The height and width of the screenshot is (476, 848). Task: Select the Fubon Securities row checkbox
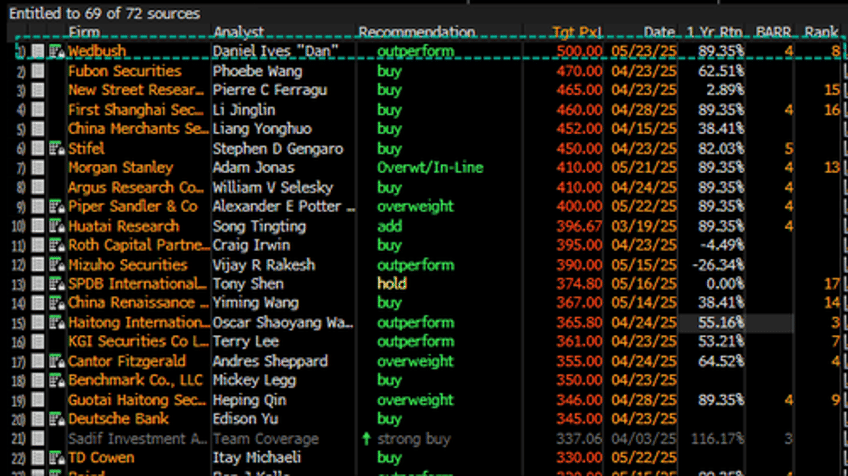[38, 71]
